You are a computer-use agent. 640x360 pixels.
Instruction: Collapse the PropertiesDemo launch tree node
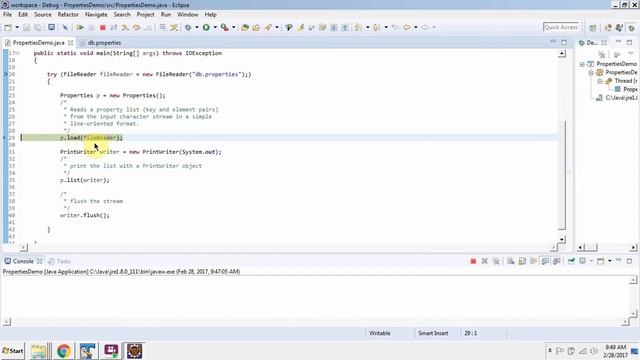tap(582, 64)
